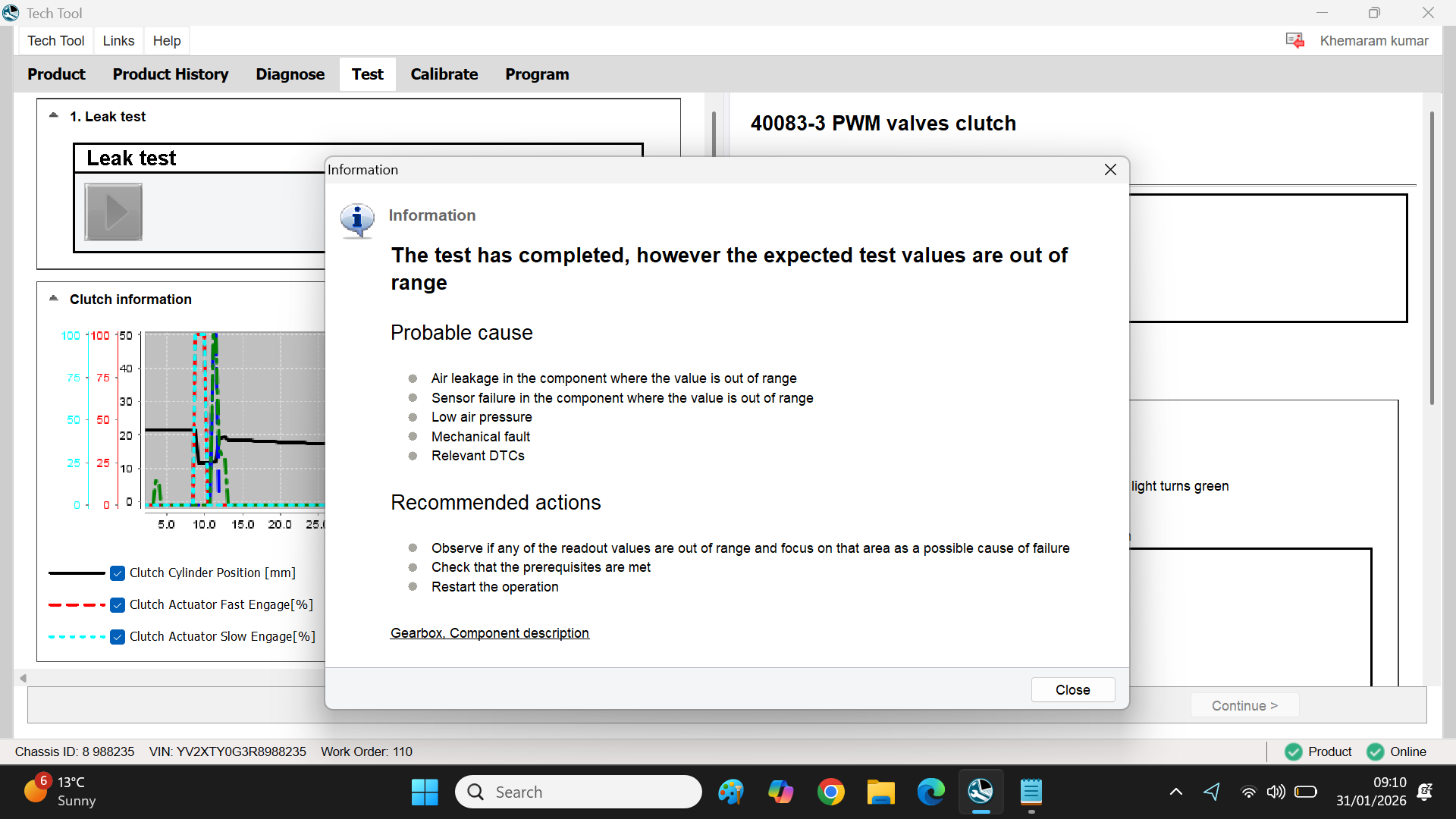The width and height of the screenshot is (1456, 819).
Task: Toggle Clutch Actuator Fast Engage checkbox
Action: click(x=118, y=605)
